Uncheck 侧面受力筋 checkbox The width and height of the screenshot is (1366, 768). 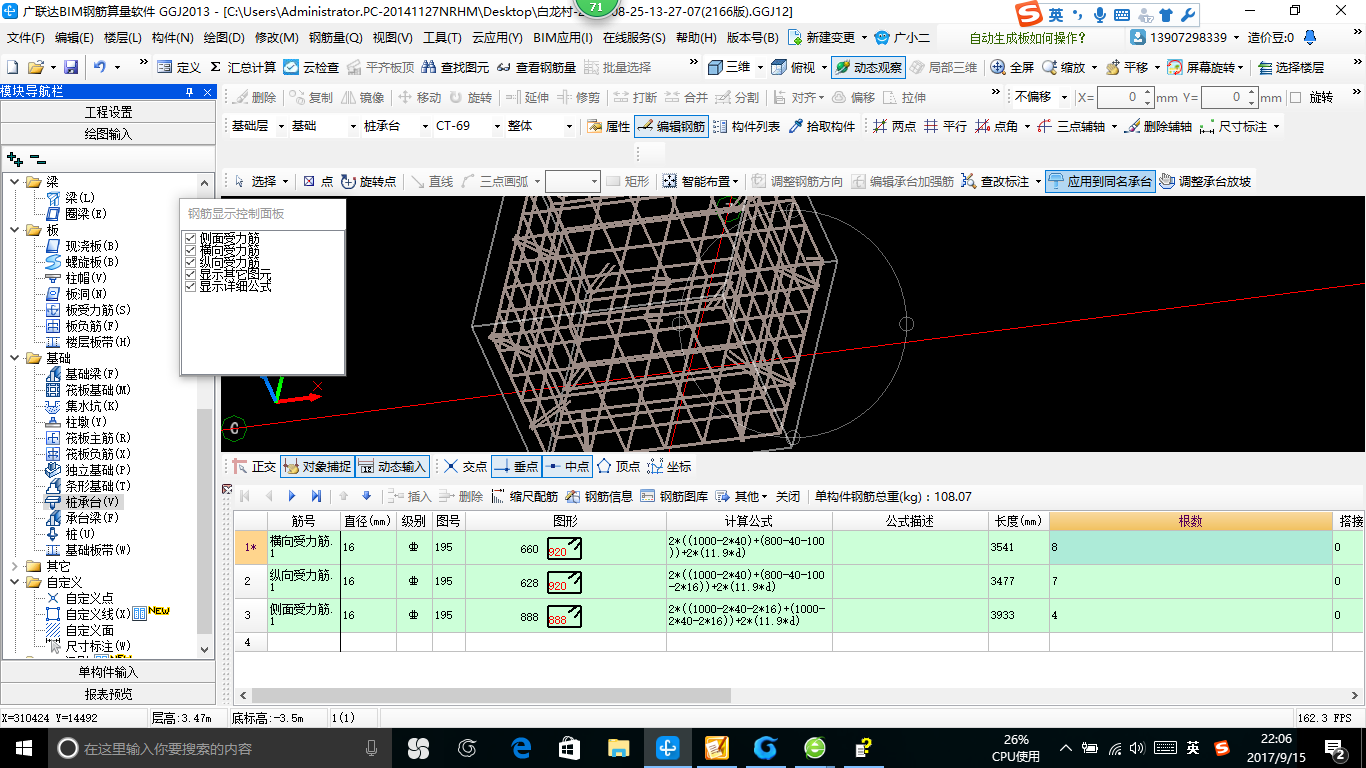[191, 238]
